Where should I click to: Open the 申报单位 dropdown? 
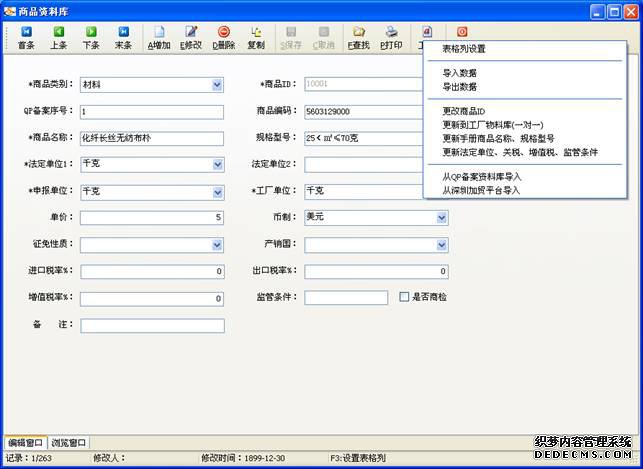[217, 191]
